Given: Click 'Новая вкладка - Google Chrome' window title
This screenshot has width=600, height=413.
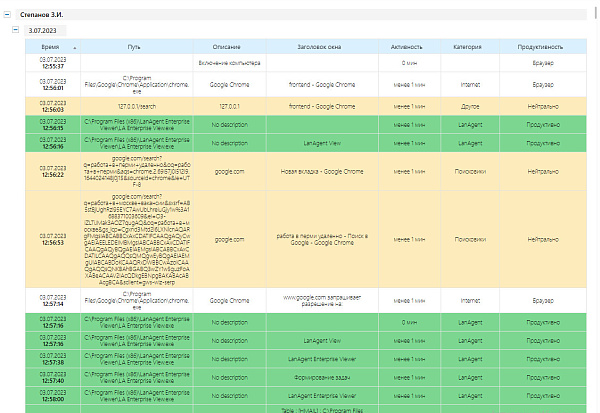Looking at the screenshot, I should coord(321,171).
